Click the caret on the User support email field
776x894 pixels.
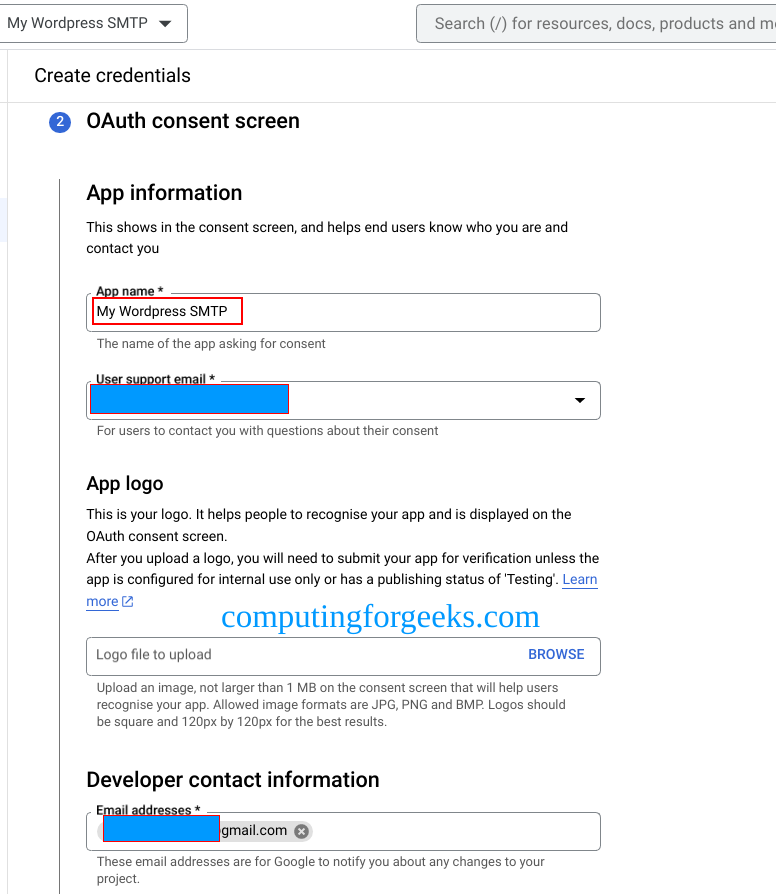click(579, 400)
